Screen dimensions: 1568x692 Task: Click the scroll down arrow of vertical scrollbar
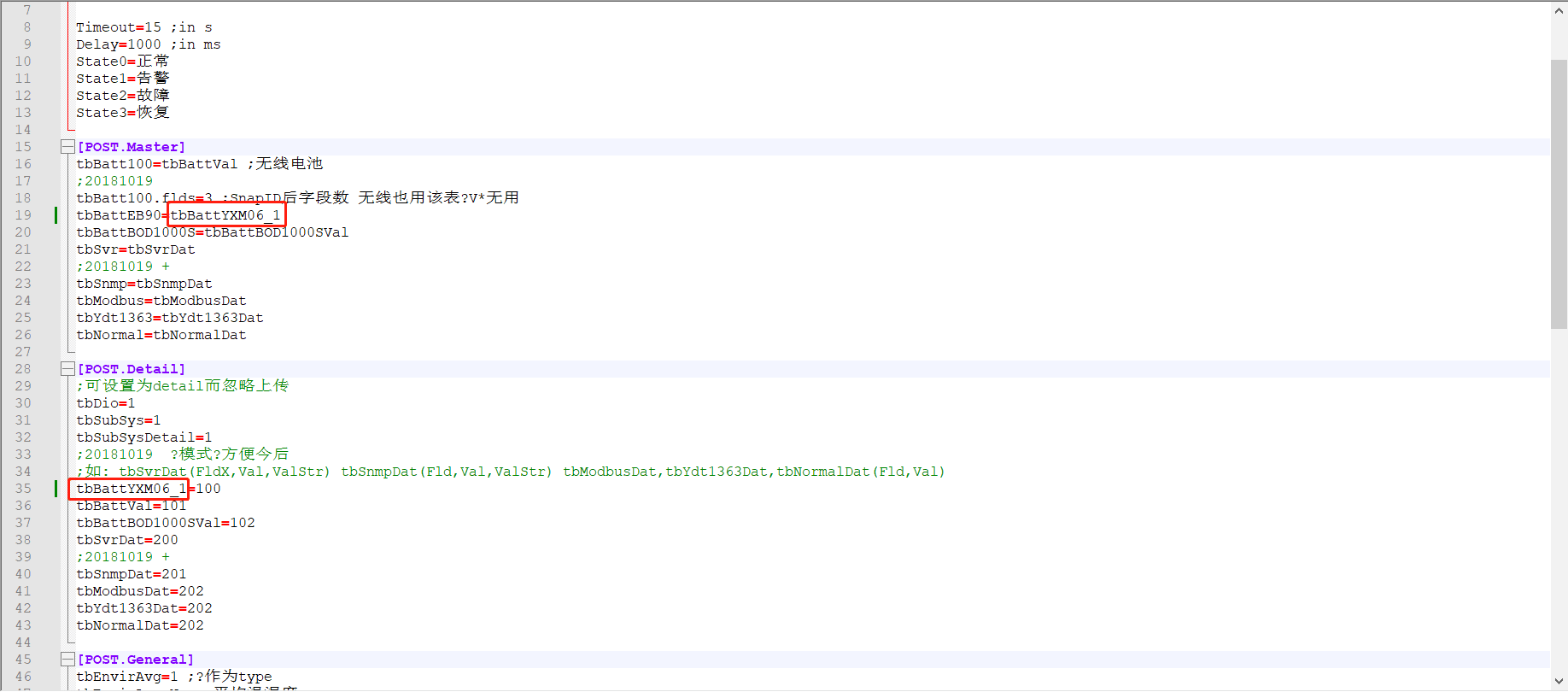pos(1559,682)
